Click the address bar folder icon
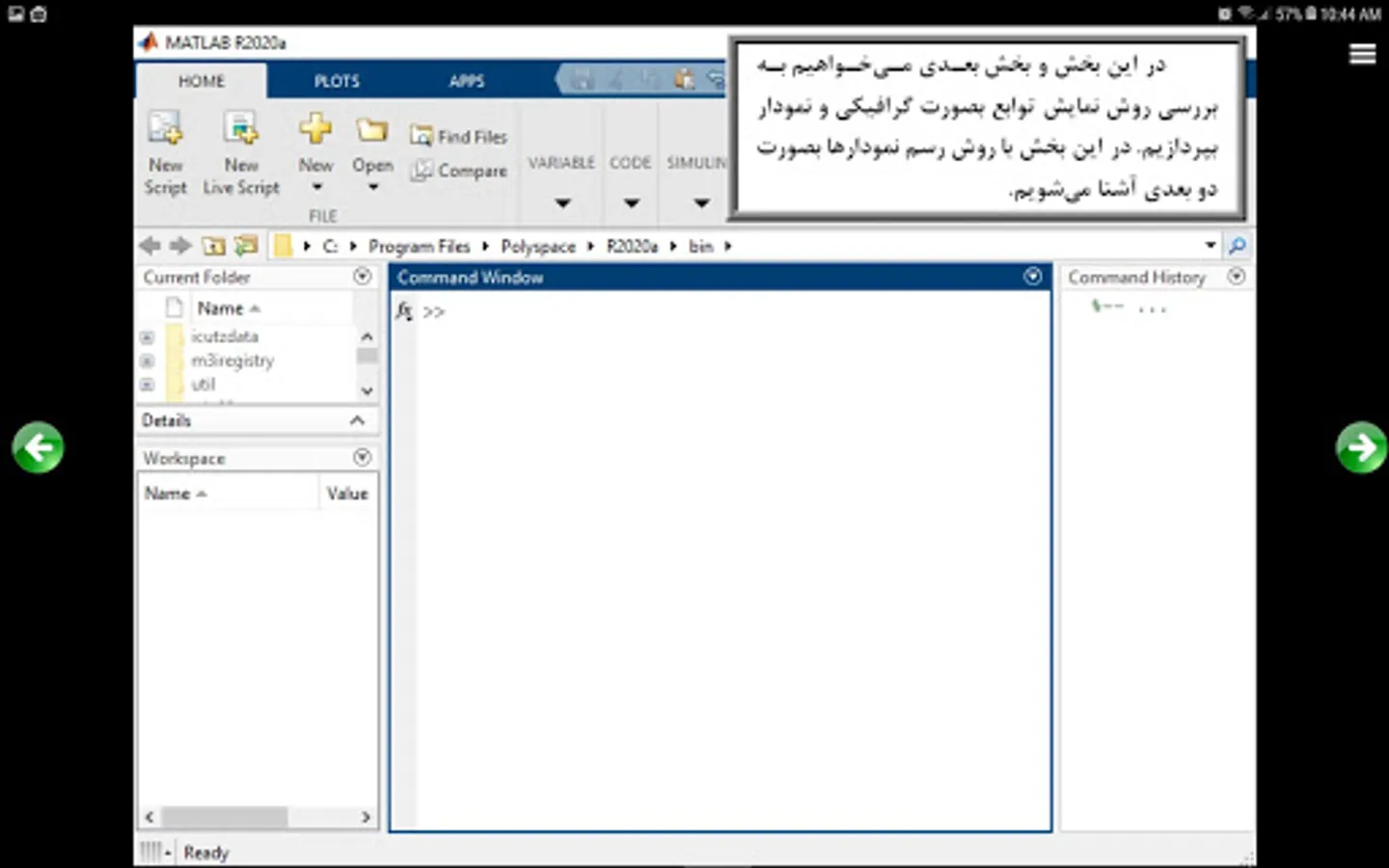 coord(283,246)
